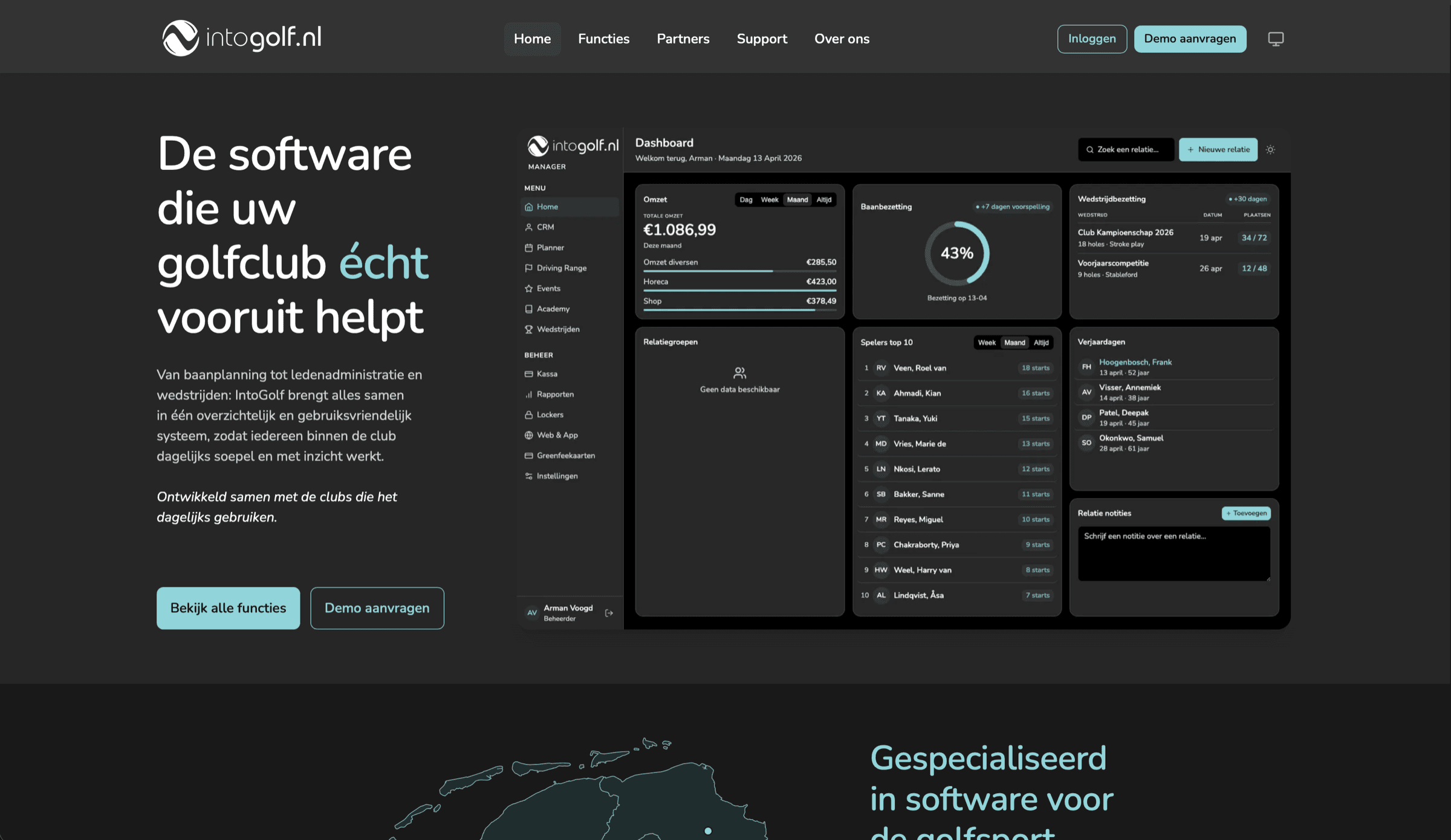Open Functies in the top navigation
Viewport: 1451px width, 840px height.
[603, 39]
